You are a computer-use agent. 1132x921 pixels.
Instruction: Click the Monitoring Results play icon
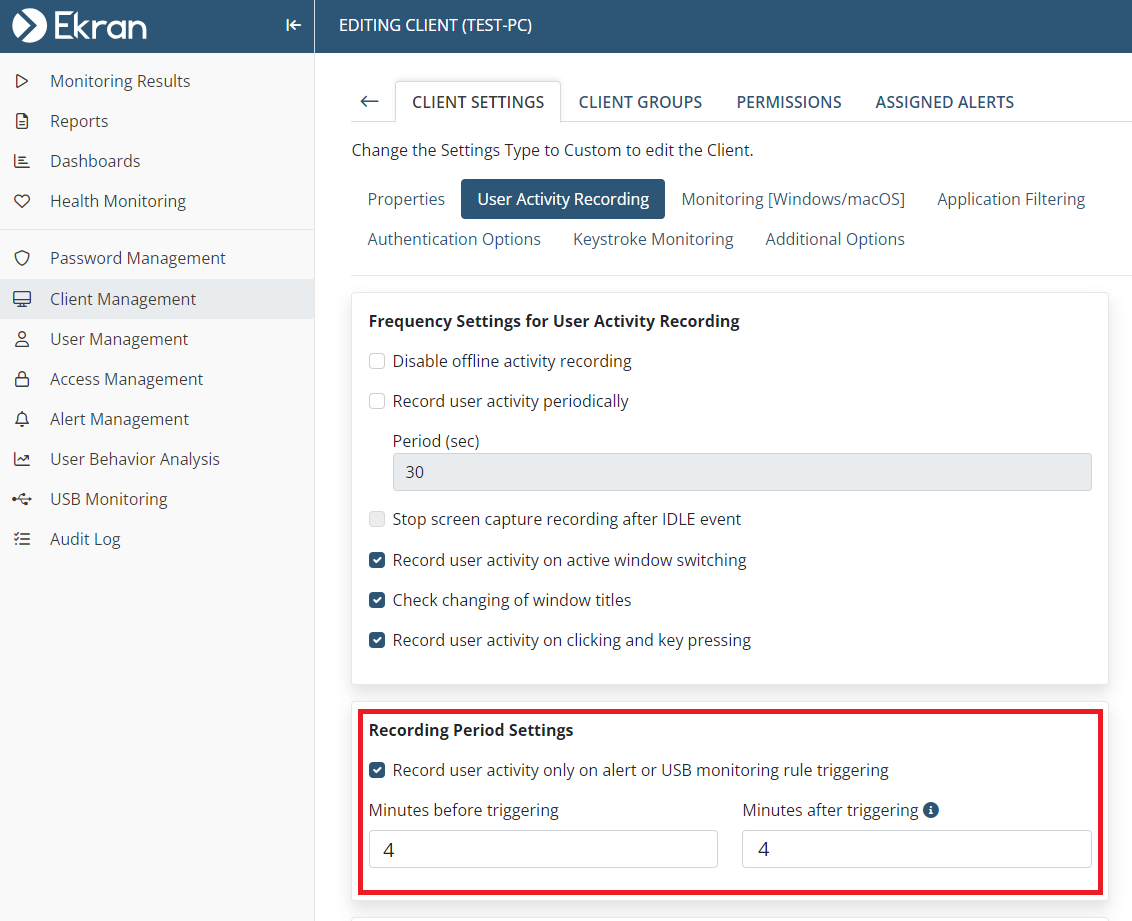22,81
